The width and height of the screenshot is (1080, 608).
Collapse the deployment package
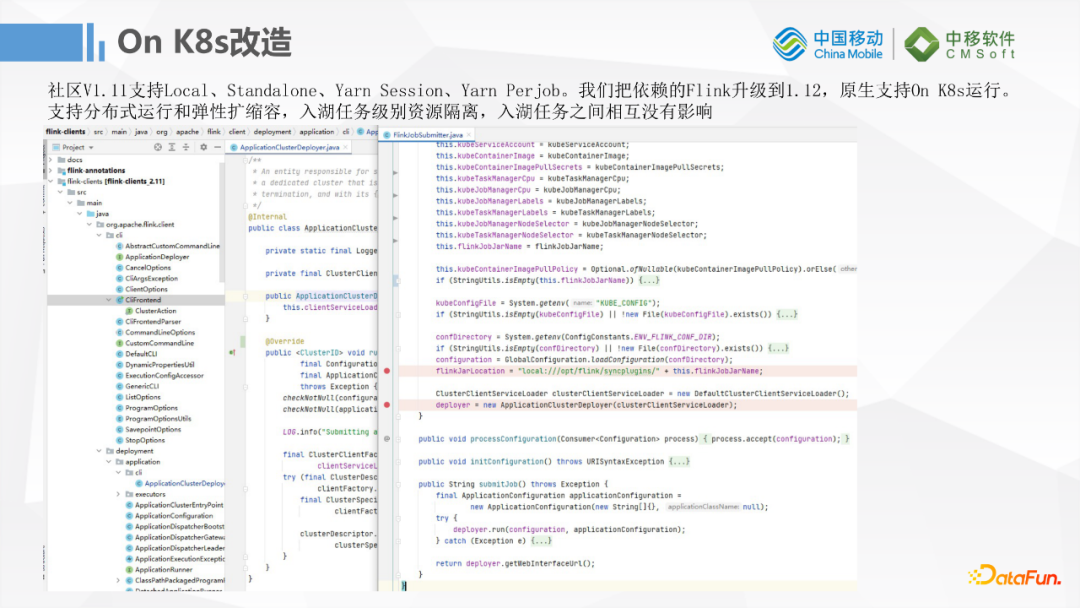99,451
